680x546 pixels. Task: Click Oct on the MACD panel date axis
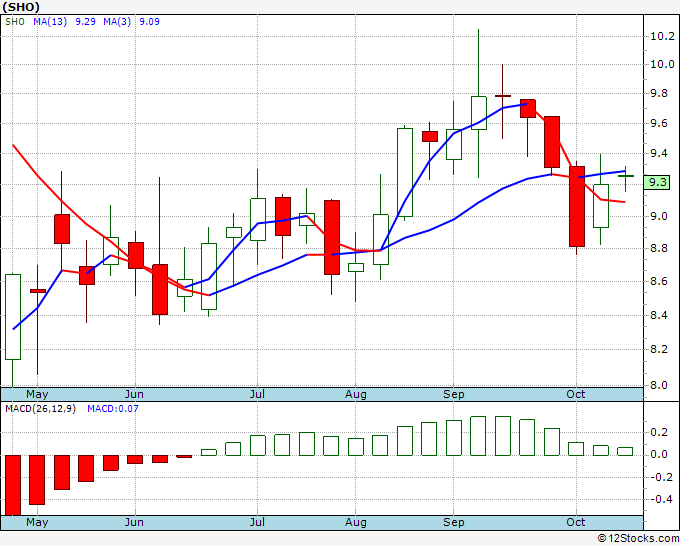tap(575, 523)
